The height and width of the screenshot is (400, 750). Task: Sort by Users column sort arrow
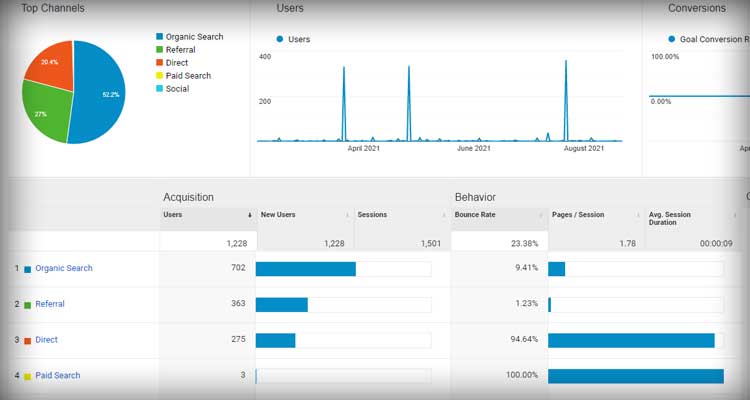(x=250, y=215)
